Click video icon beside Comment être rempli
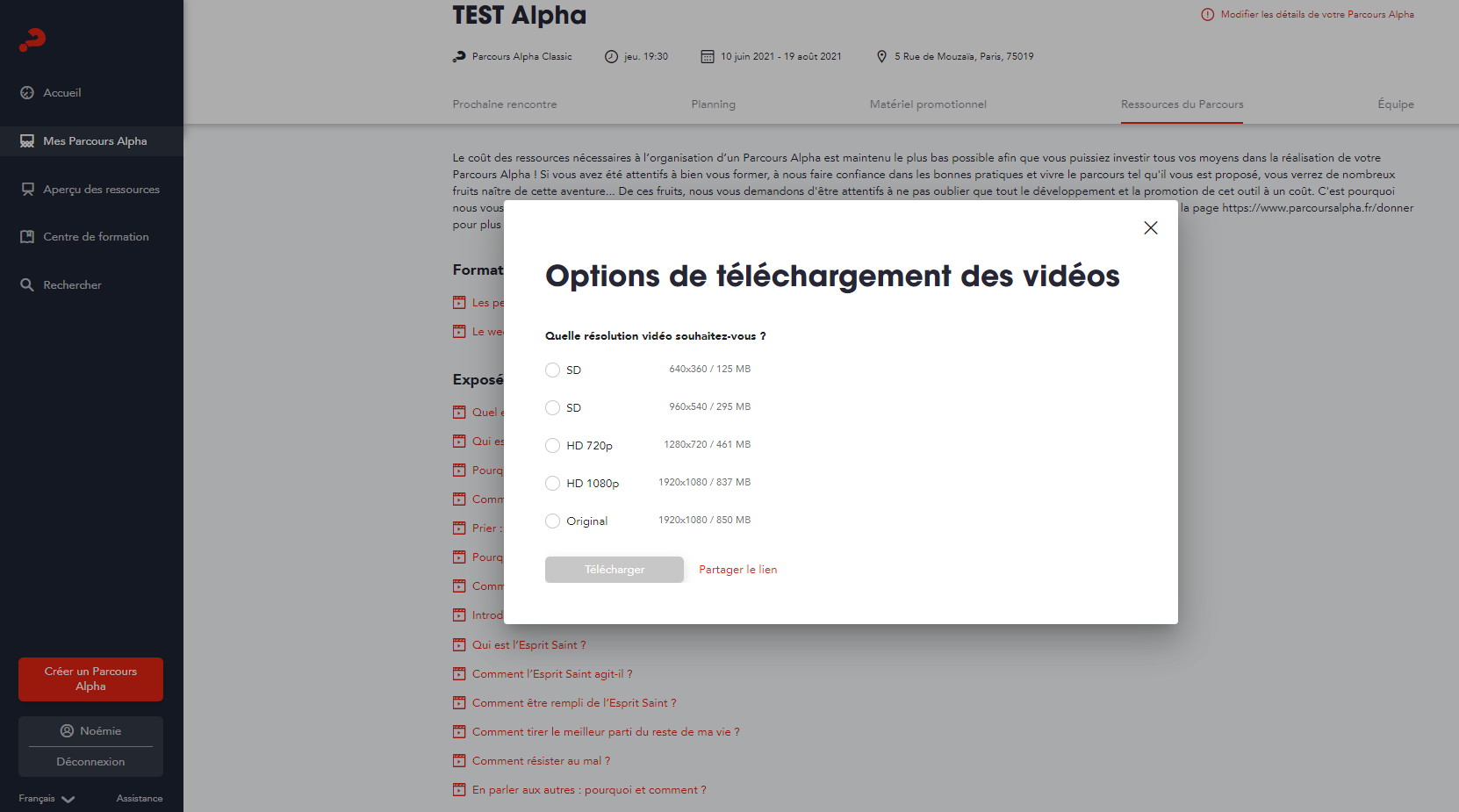 [459, 703]
